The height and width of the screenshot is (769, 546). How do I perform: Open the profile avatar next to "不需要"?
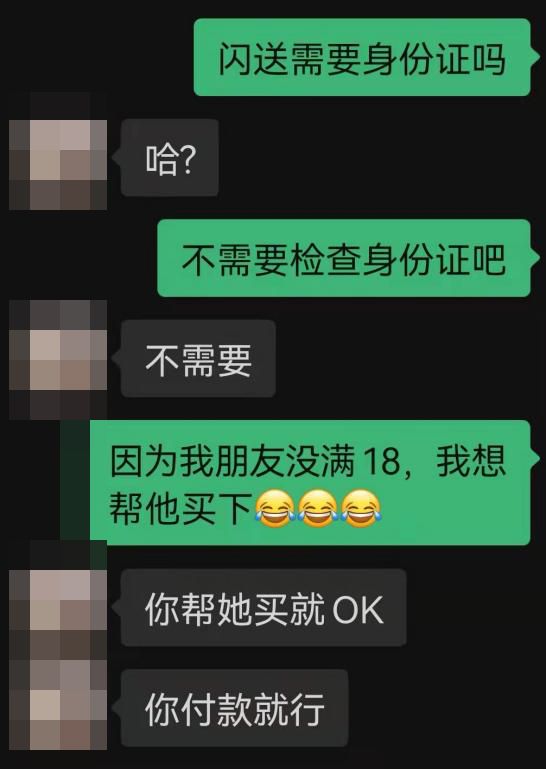[x=58, y=359]
